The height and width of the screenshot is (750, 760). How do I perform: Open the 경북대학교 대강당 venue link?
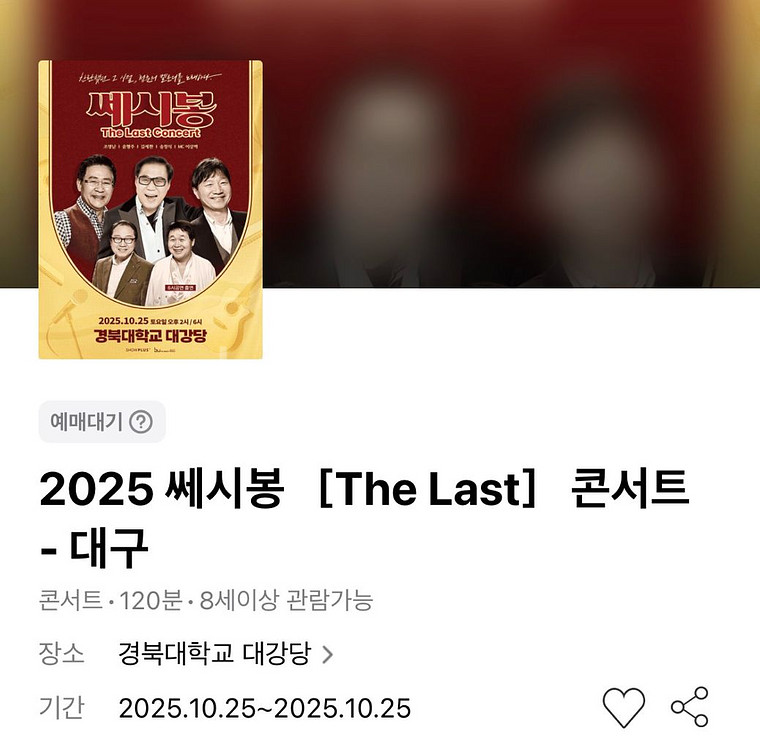tap(214, 654)
